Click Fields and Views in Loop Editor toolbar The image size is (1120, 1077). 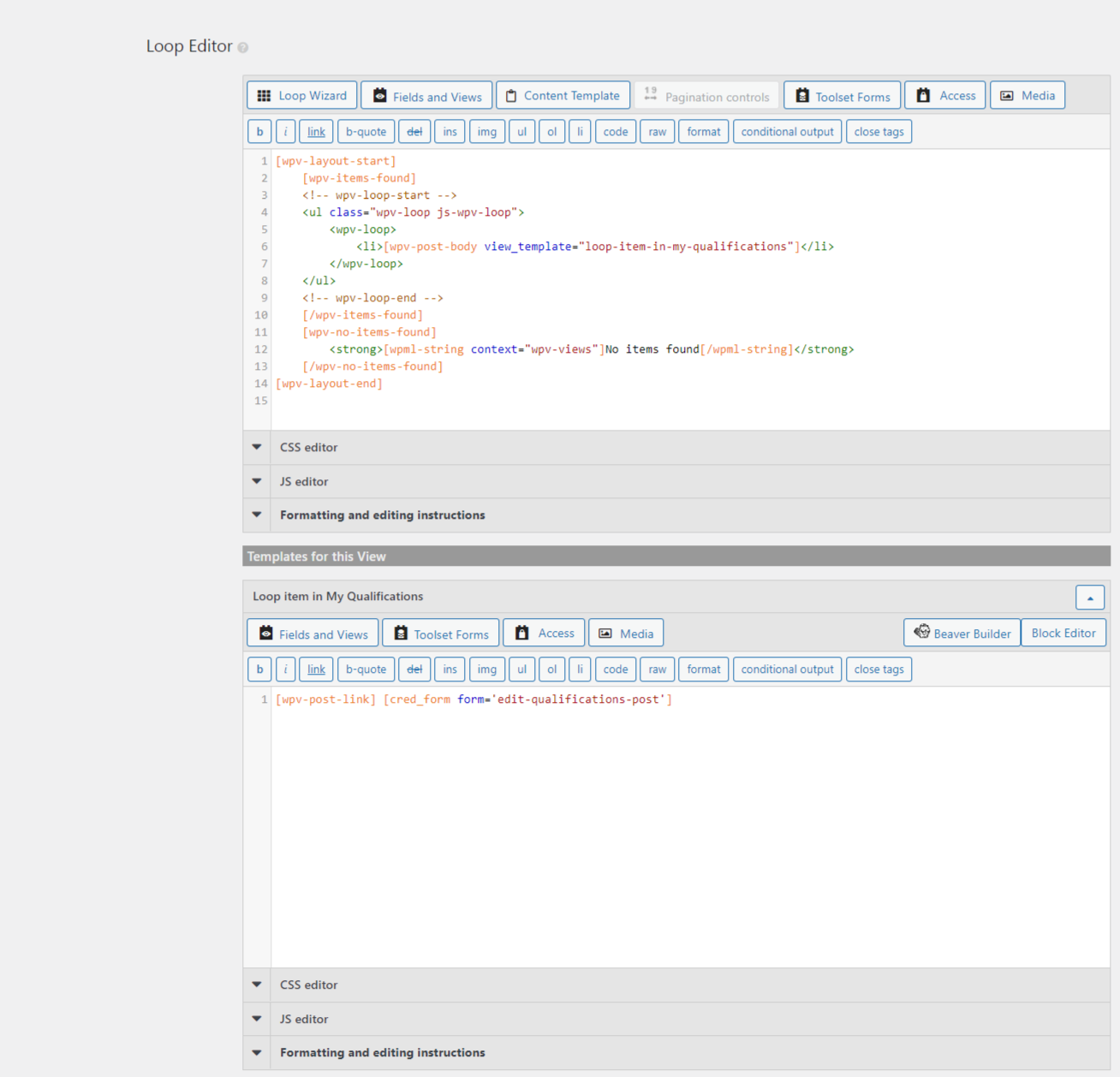click(x=426, y=96)
